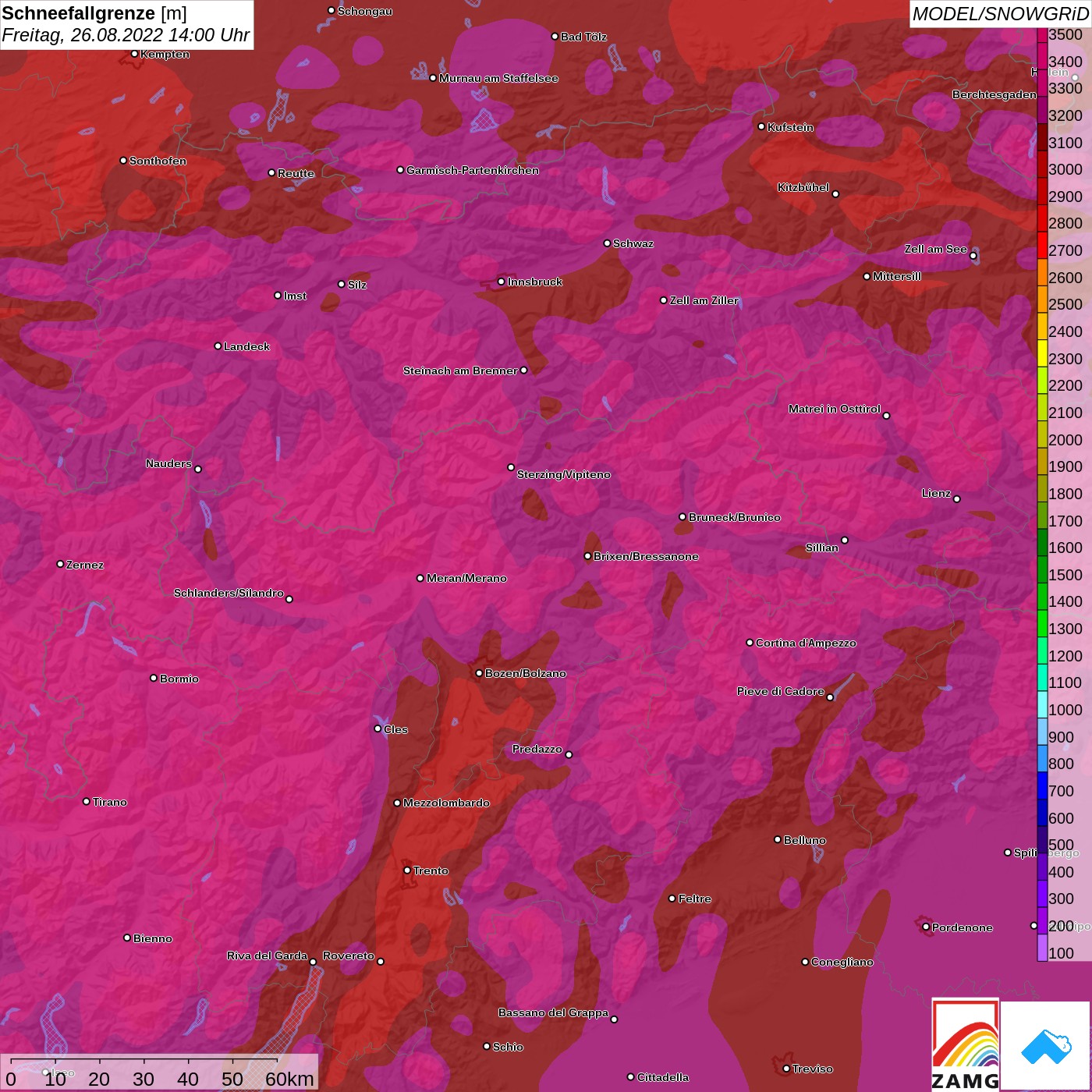Screen dimensions: 1092x1092
Task: Click the ZAMG logo
Action: point(965,1044)
